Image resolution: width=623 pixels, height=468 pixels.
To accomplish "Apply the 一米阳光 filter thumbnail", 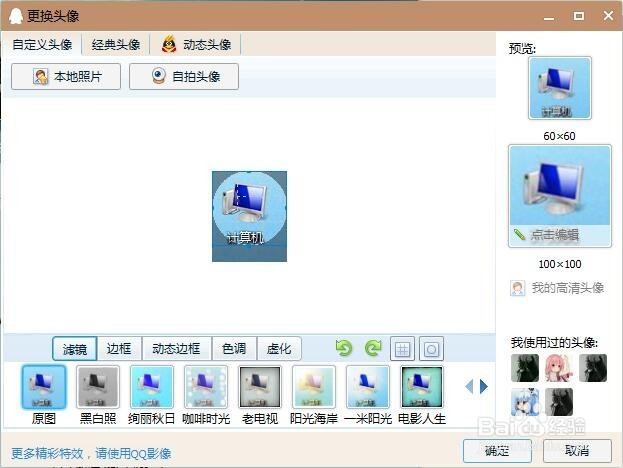I will (x=368, y=387).
